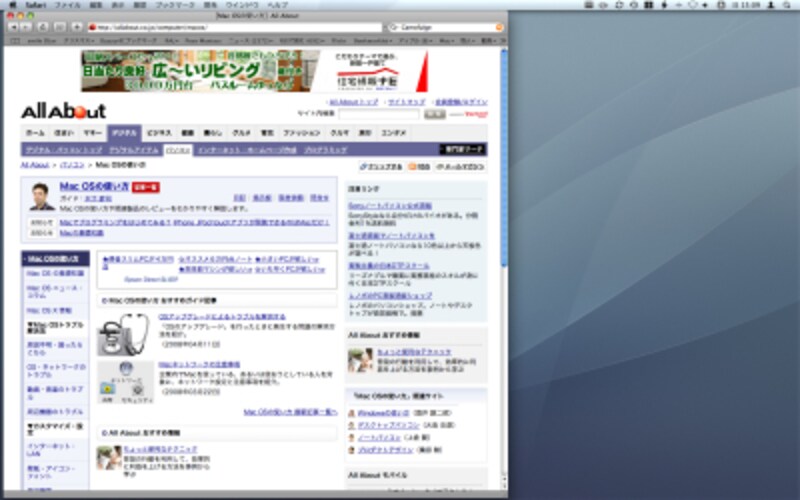Click the Safari back arrow button
The height and width of the screenshot is (500, 800).
(12, 26)
